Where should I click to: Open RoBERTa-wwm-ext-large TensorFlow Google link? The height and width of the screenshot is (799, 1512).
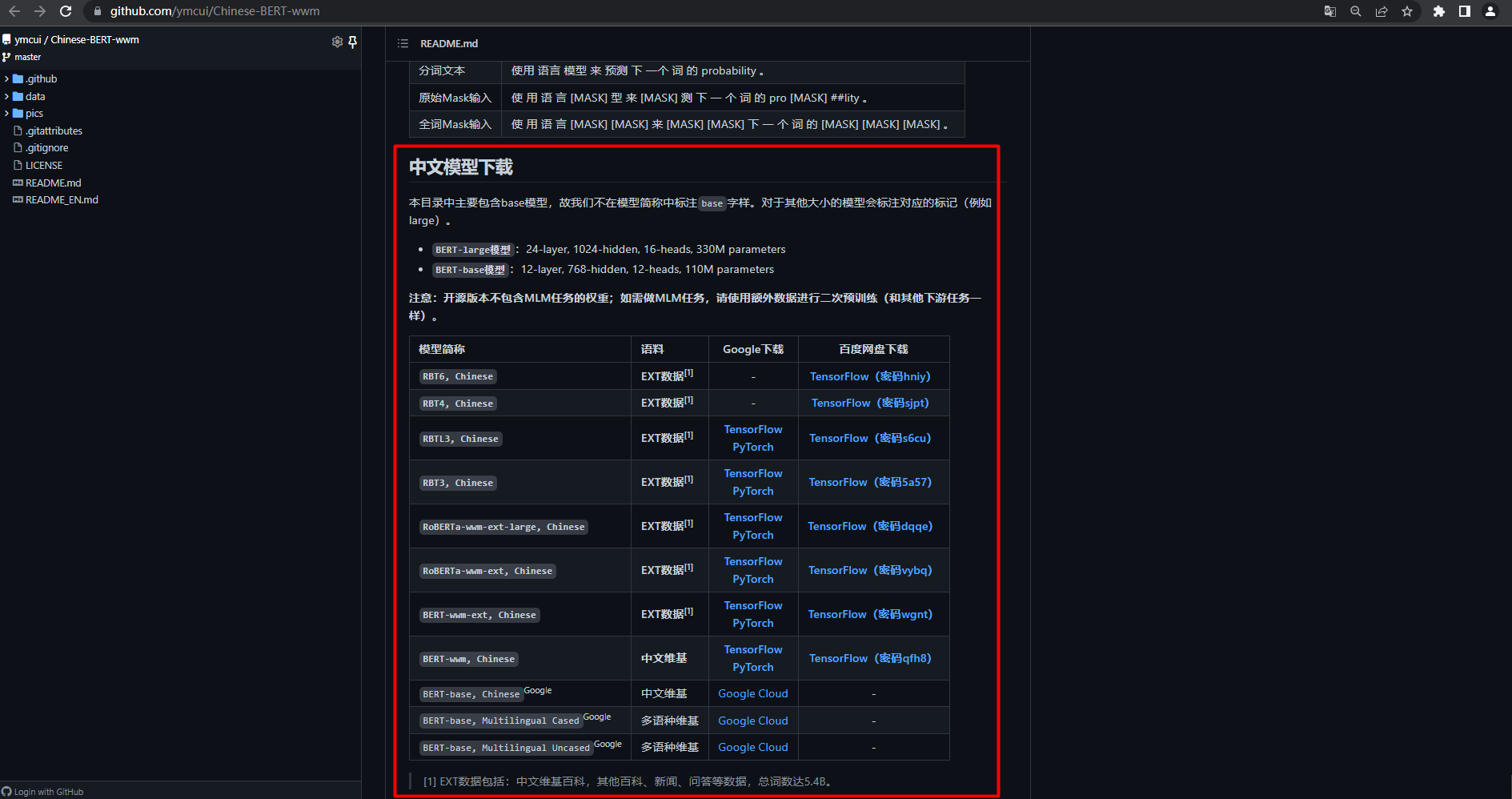pyautogui.click(x=753, y=517)
